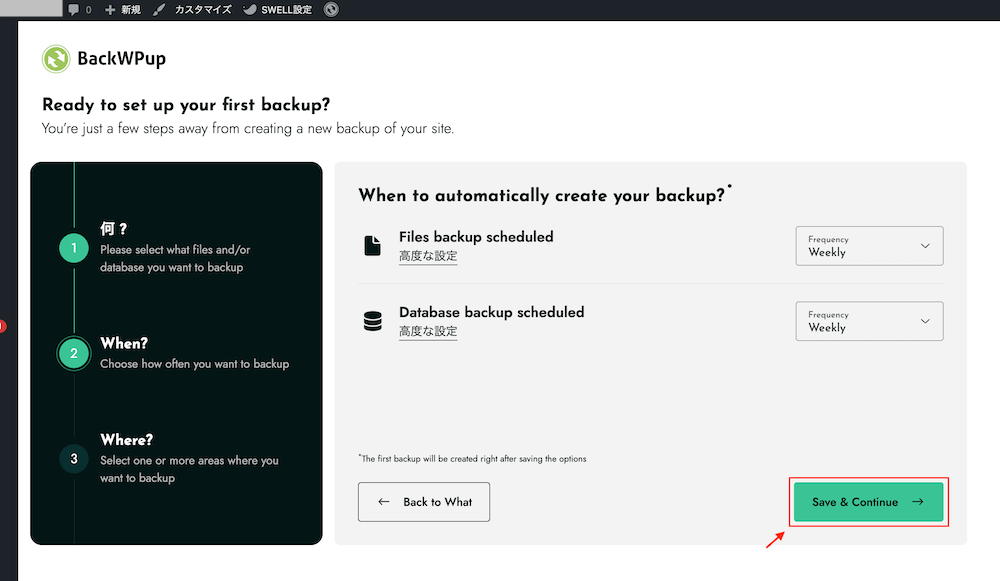Viewport: 1000px width, 581px height.
Task: Open Files backup Frequency dropdown
Action: (869, 246)
